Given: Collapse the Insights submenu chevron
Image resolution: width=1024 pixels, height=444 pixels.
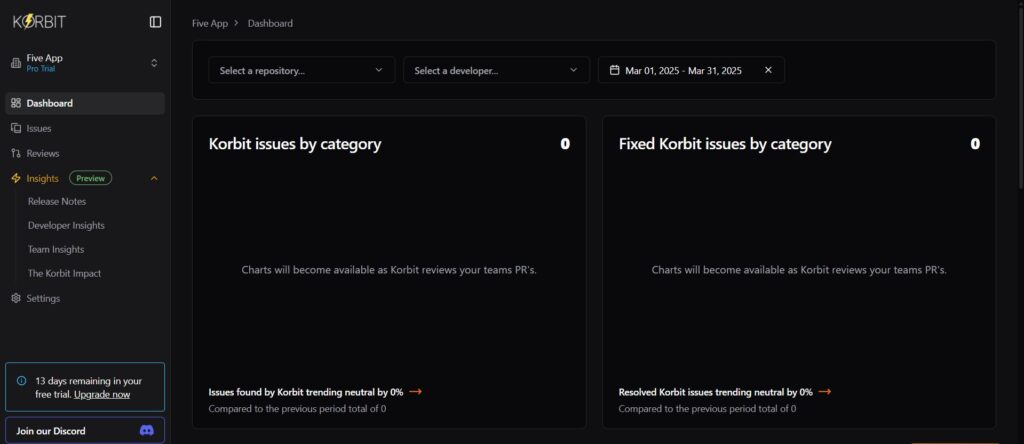Looking at the screenshot, I should [154, 178].
